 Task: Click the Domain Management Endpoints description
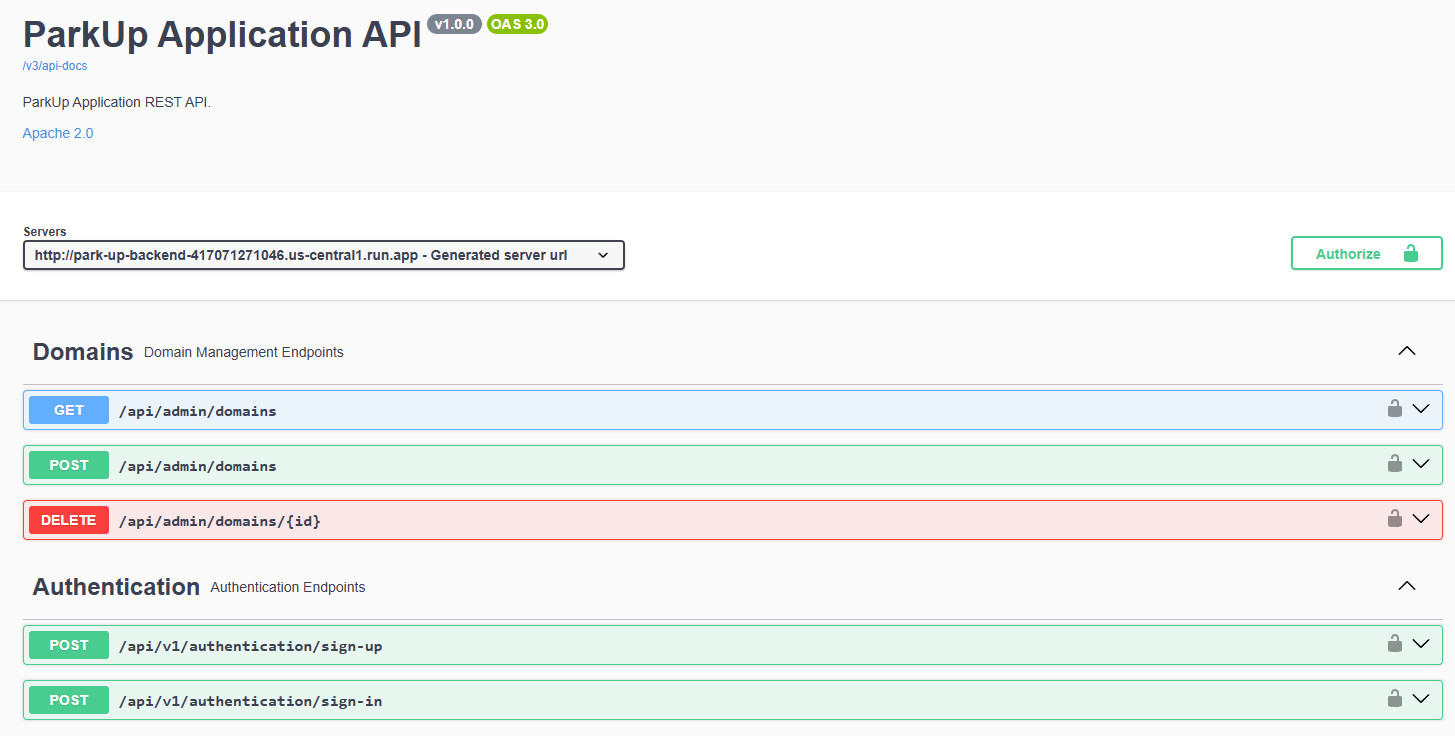click(244, 352)
